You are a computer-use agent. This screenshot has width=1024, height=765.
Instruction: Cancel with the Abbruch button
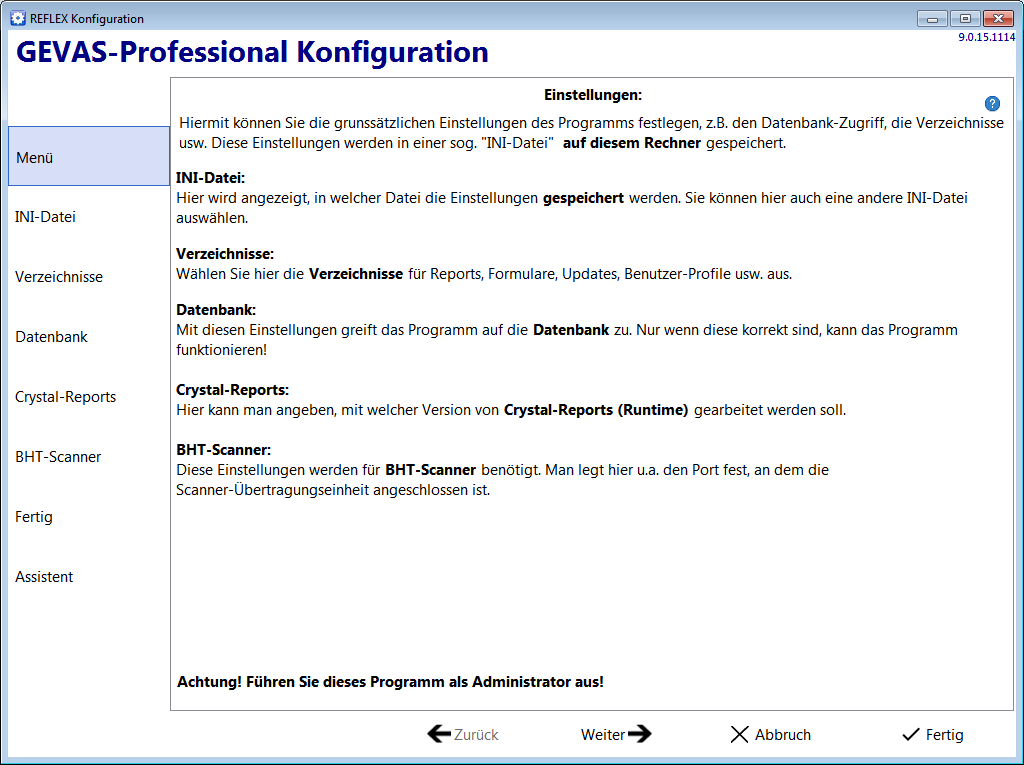pyautogui.click(x=770, y=734)
